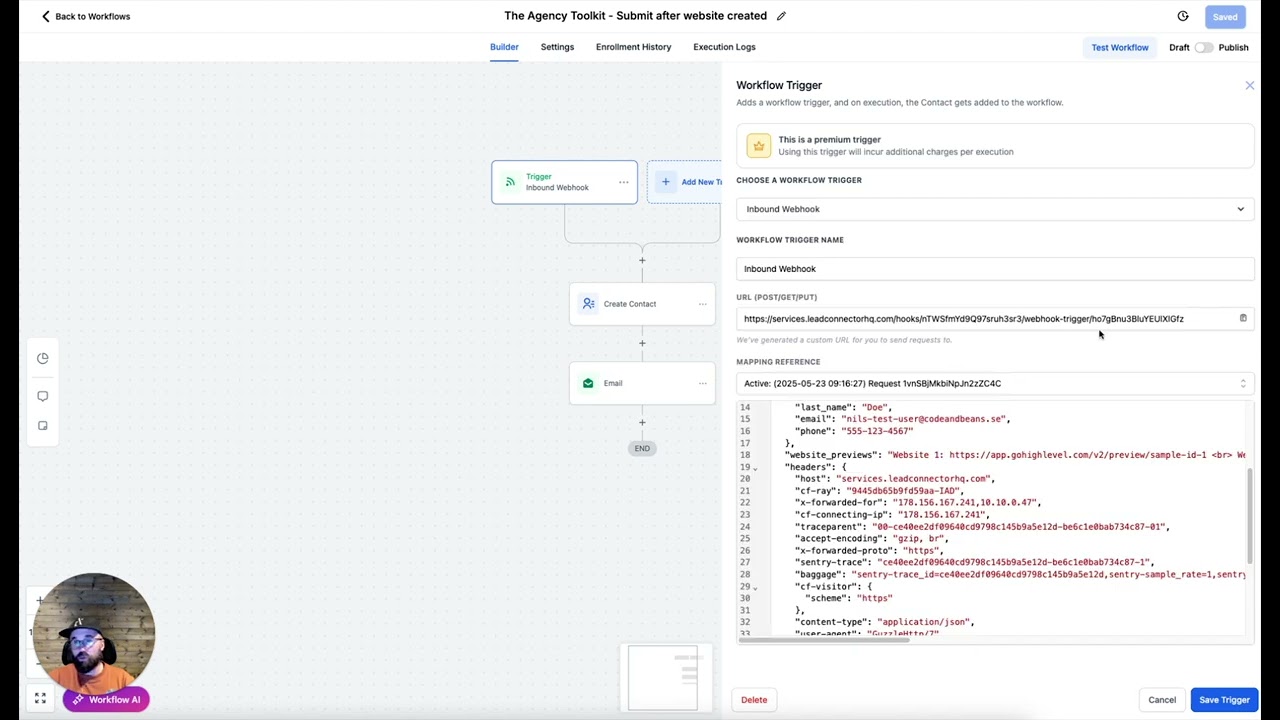Add step between Create Contact and Email

pos(642,344)
